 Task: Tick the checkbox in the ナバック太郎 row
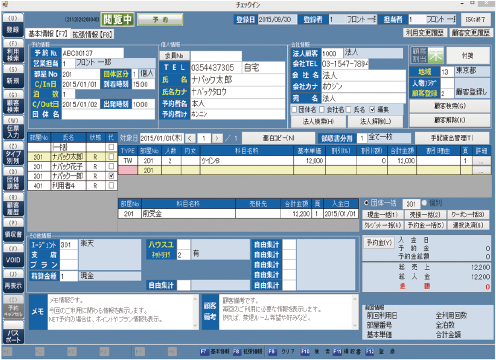pos(111,156)
